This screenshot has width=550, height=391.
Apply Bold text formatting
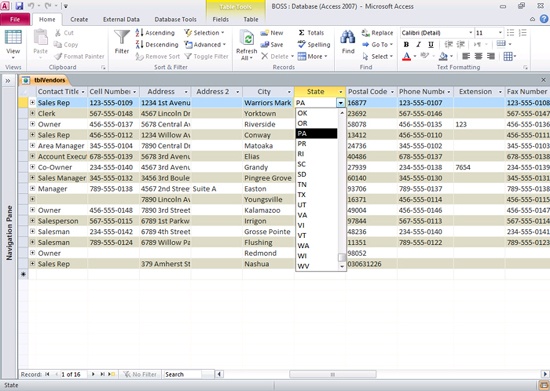406,45
